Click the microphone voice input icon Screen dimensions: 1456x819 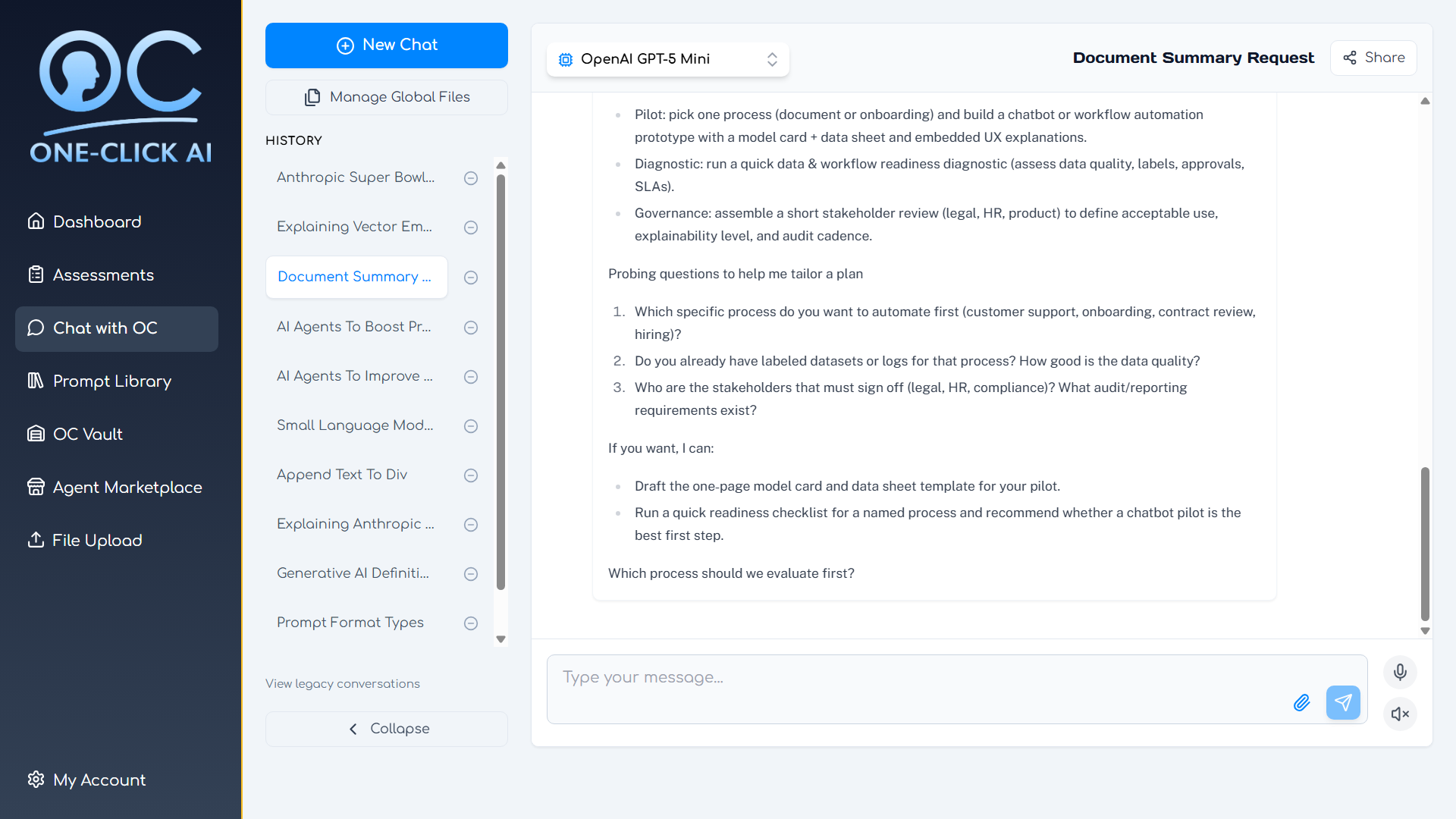(1400, 672)
